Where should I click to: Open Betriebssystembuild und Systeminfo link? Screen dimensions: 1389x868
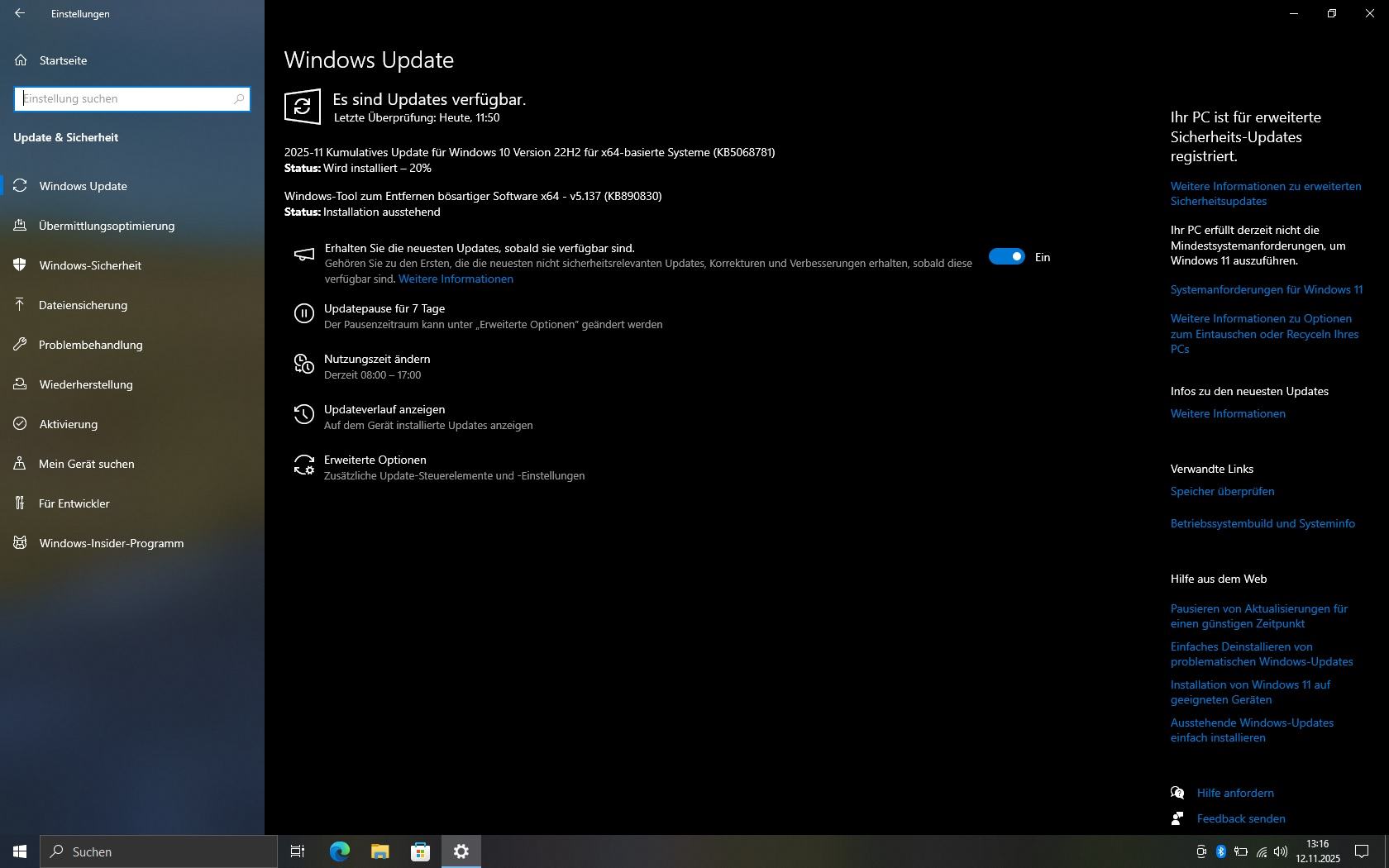tap(1263, 523)
